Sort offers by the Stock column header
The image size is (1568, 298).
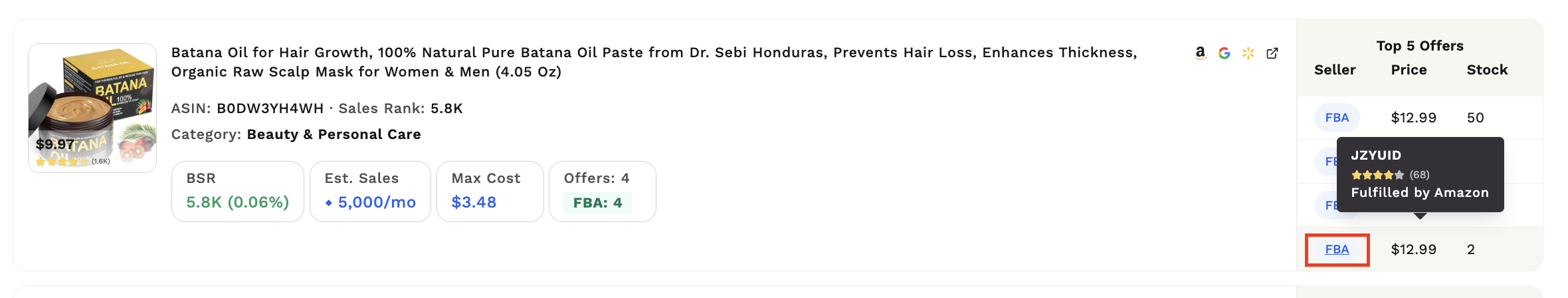tap(1487, 70)
